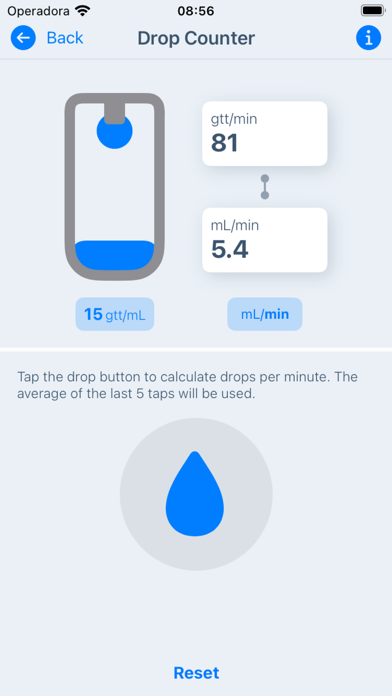The height and width of the screenshot is (696, 392).
Task: Tap the instructions text about drop button
Action: tap(187, 385)
